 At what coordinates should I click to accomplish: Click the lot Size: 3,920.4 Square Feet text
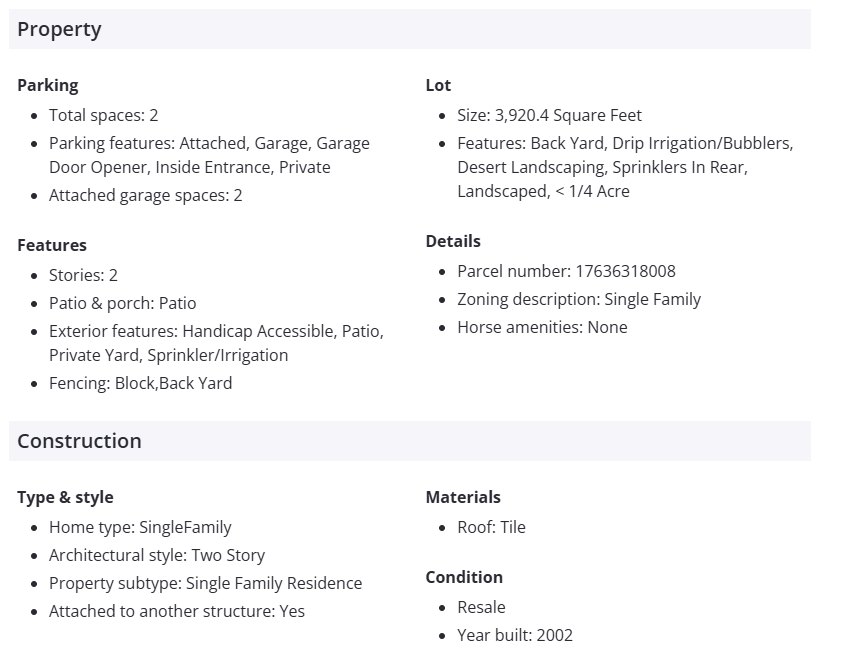549,115
